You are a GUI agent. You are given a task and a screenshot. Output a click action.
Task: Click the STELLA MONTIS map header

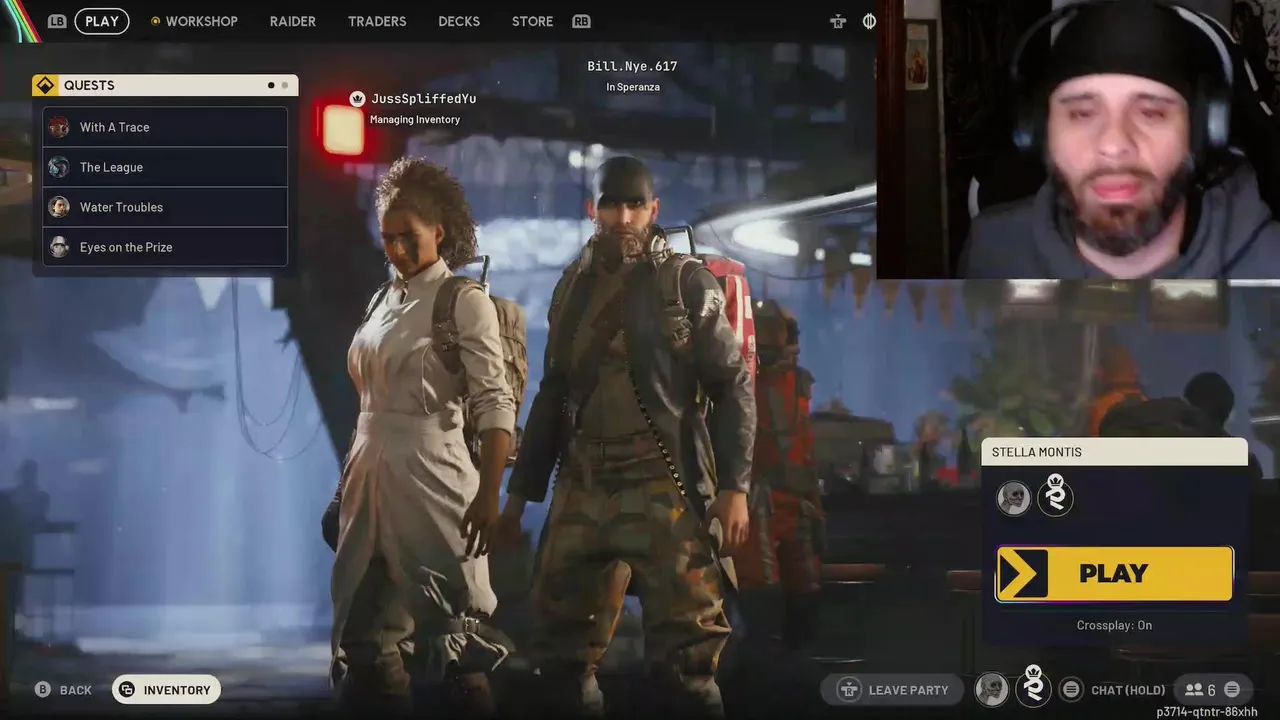pyautogui.click(x=1114, y=452)
